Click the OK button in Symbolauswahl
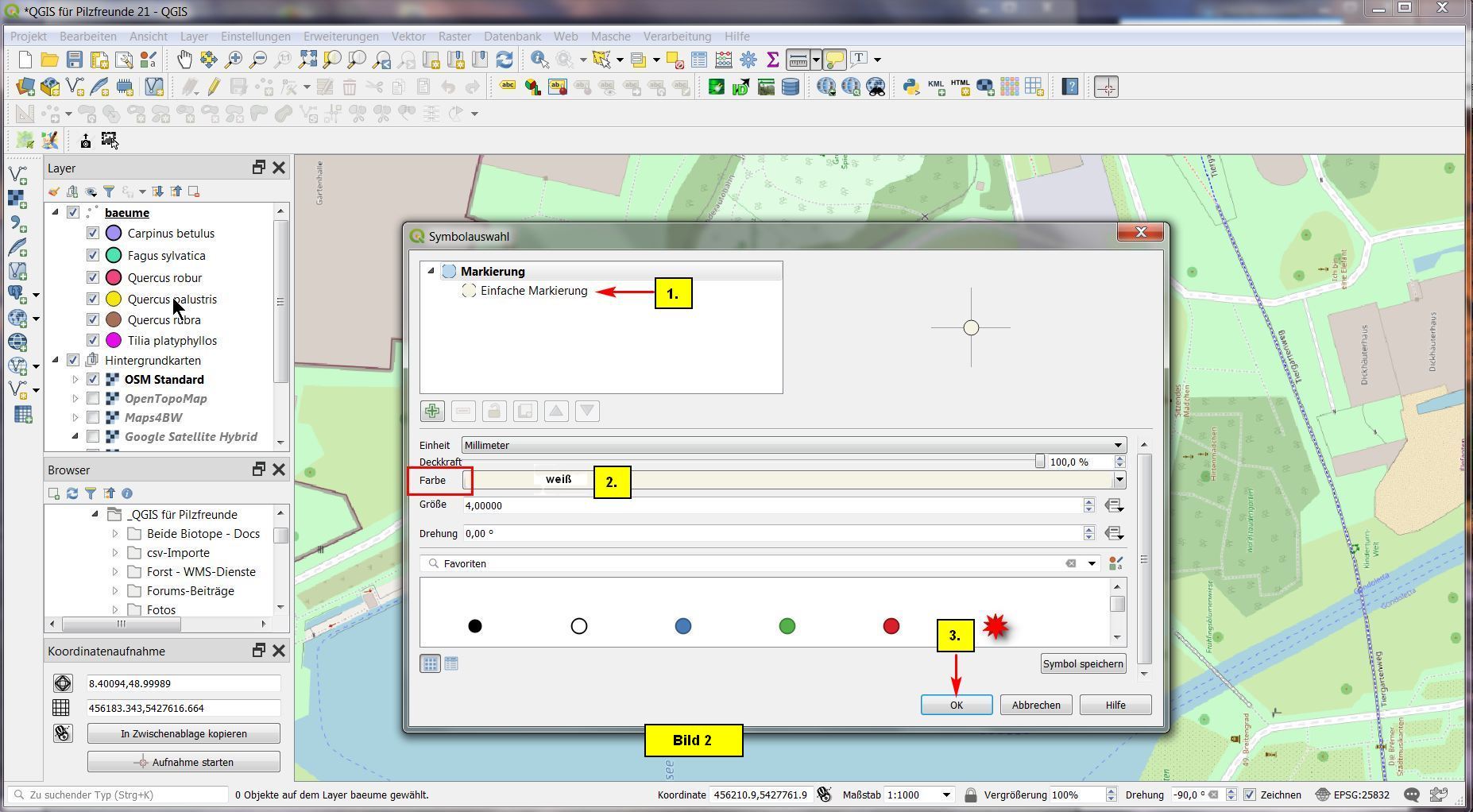1473x812 pixels. click(x=956, y=706)
